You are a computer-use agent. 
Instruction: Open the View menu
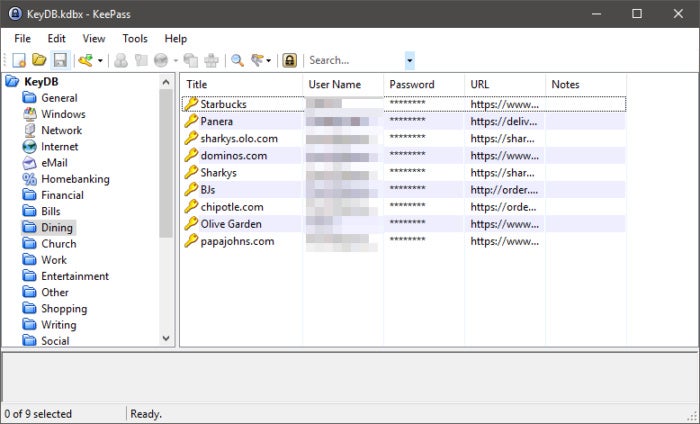[x=94, y=39]
